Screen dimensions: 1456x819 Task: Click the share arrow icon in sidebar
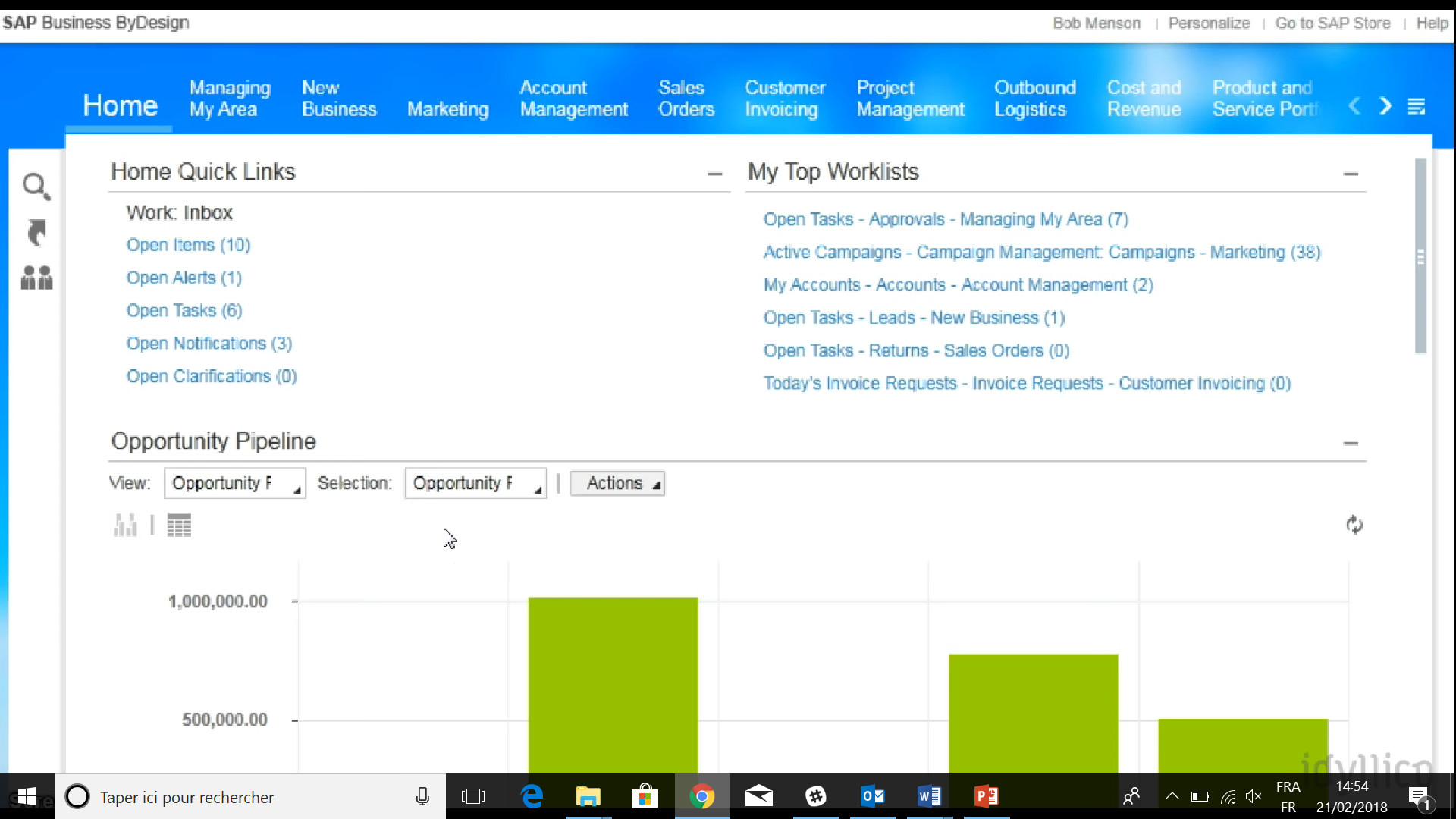pyautogui.click(x=36, y=233)
